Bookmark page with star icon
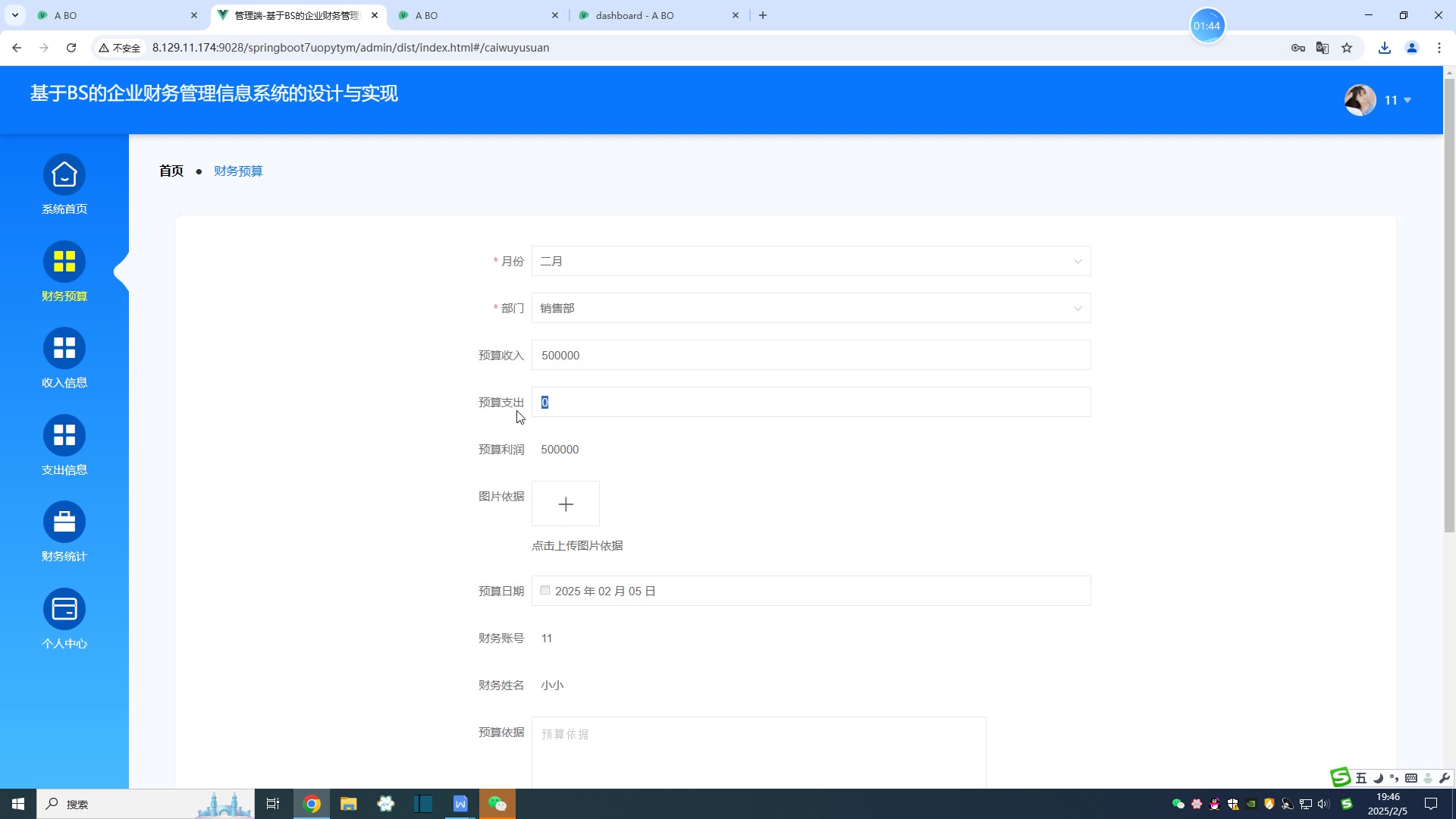Image resolution: width=1456 pixels, height=819 pixels. (1347, 48)
